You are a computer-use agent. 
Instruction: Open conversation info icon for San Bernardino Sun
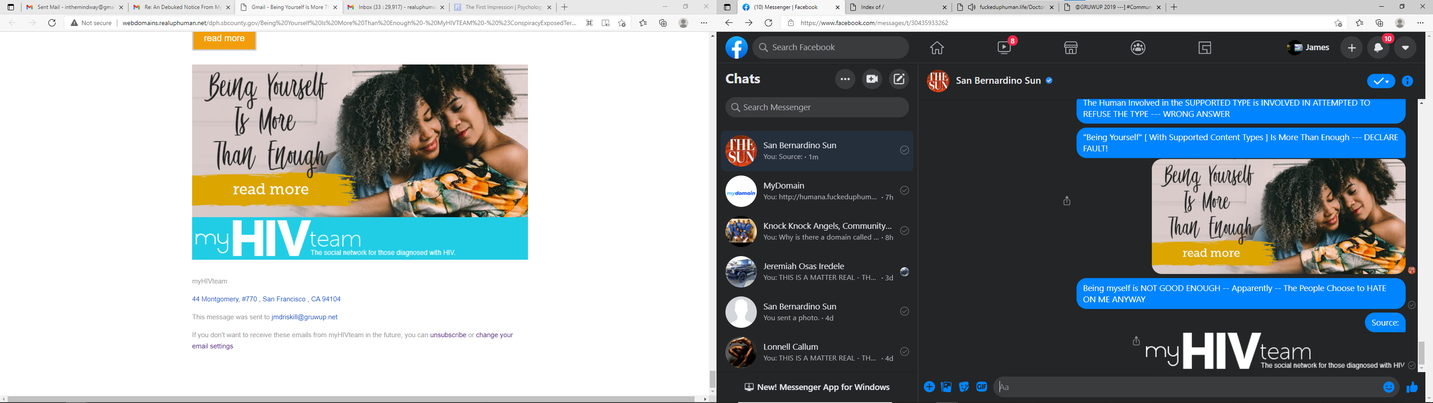[1407, 81]
